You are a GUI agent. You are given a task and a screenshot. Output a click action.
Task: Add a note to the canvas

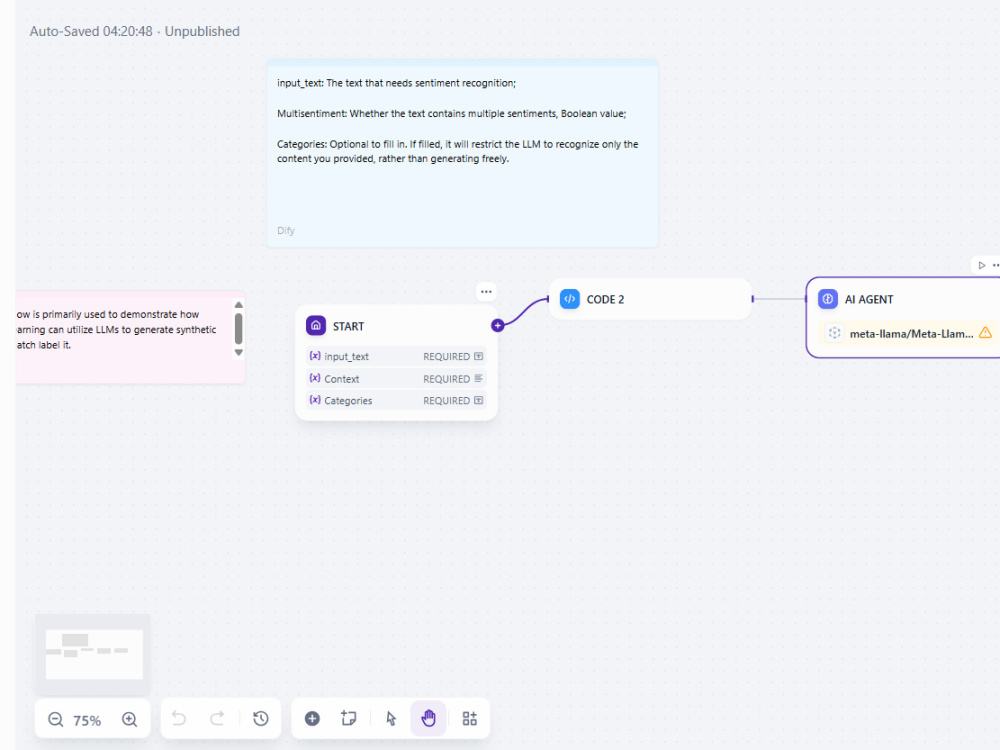[x=348, y=719]
